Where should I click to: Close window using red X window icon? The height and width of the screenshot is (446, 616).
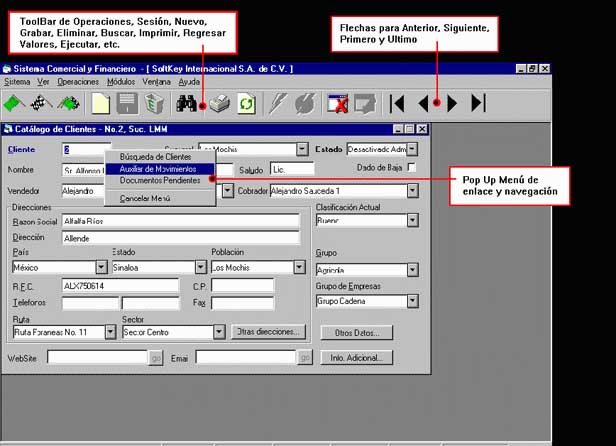pyautogui.click(x=338, y=104)
